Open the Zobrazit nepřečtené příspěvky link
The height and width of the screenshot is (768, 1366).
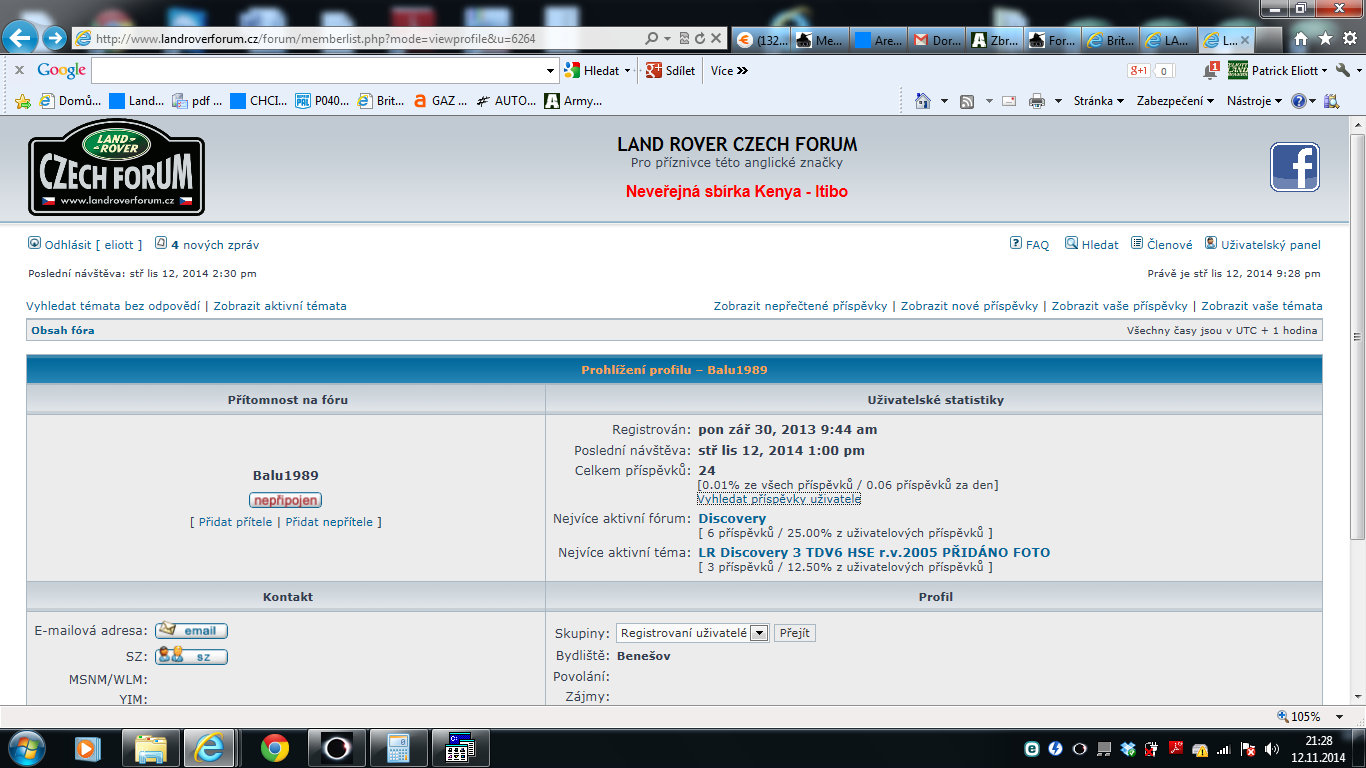800,306
